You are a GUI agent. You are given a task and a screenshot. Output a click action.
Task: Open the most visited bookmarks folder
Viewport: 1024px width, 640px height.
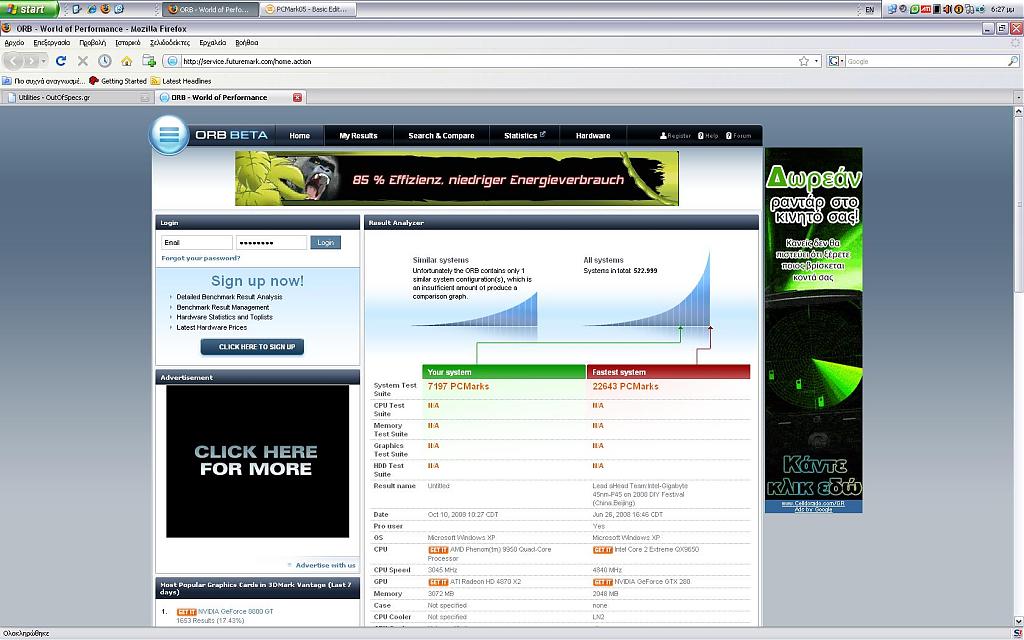pyautogui.click(x=43, y=81)
